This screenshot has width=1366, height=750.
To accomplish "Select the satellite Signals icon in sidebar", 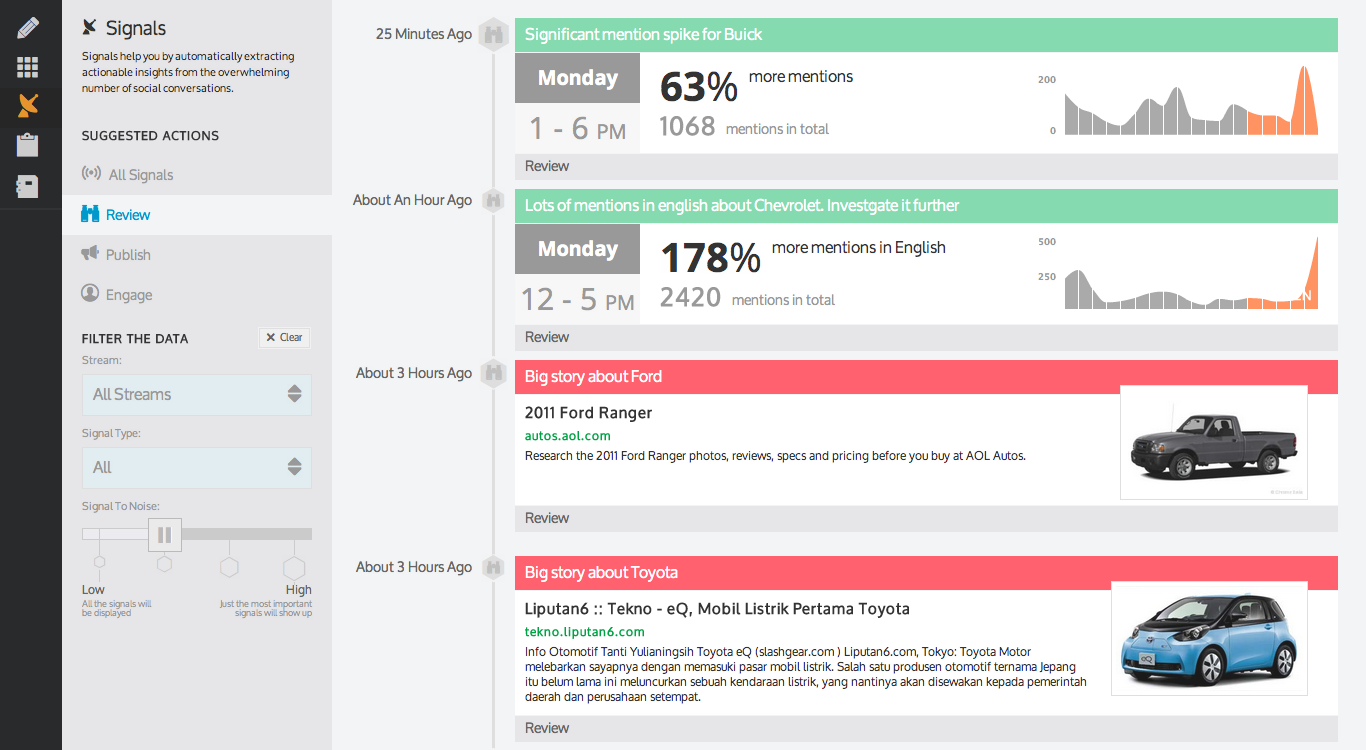I will pos(28,106).
